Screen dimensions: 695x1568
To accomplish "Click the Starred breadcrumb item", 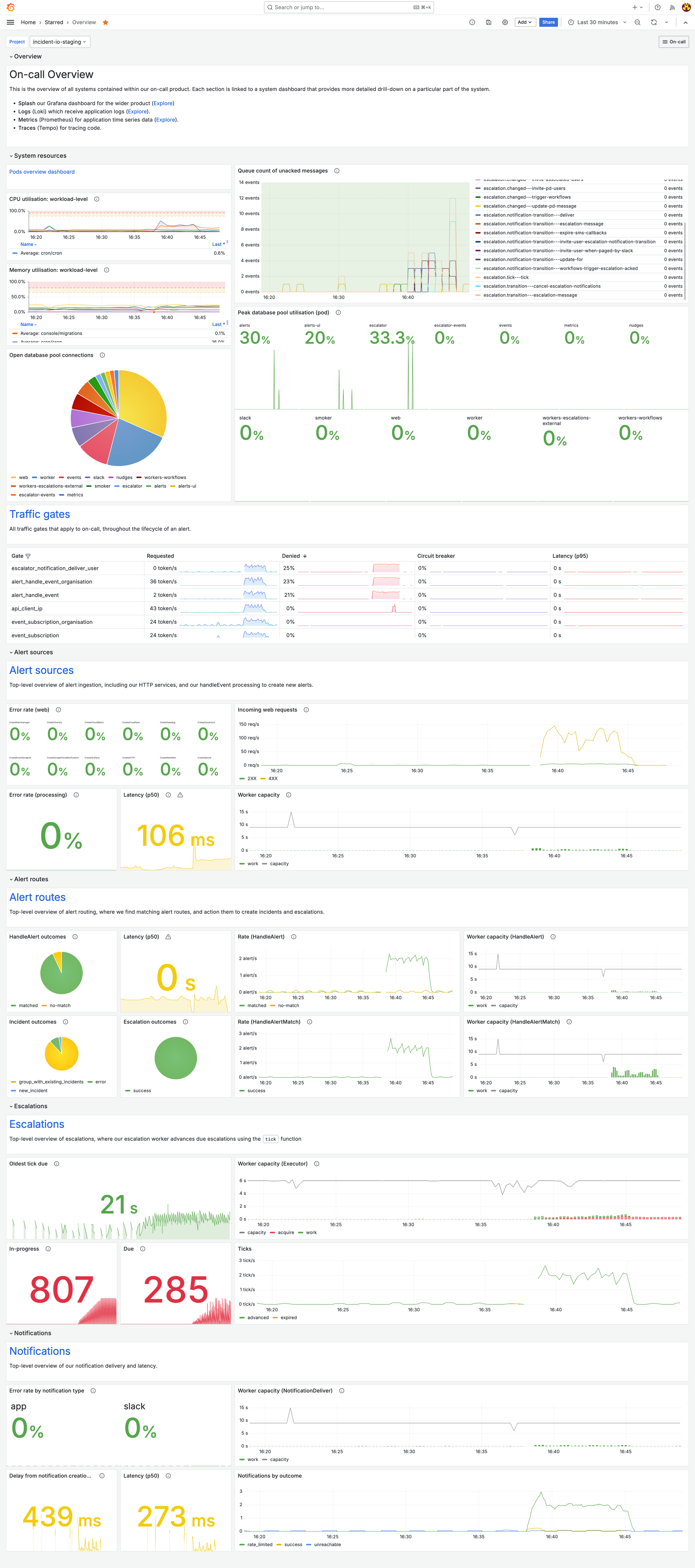I will pyautogui.click(x=54, y=23).
